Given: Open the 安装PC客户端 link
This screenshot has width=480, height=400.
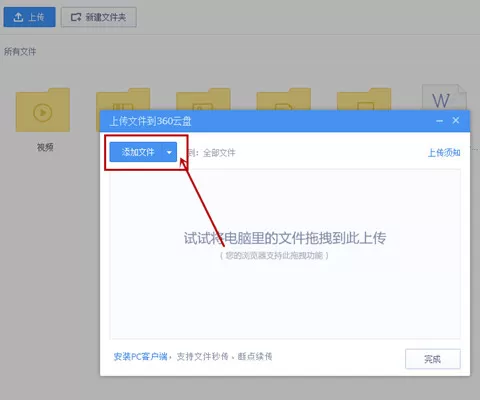Looking at the screenshot, I should (x=140, y=356).
